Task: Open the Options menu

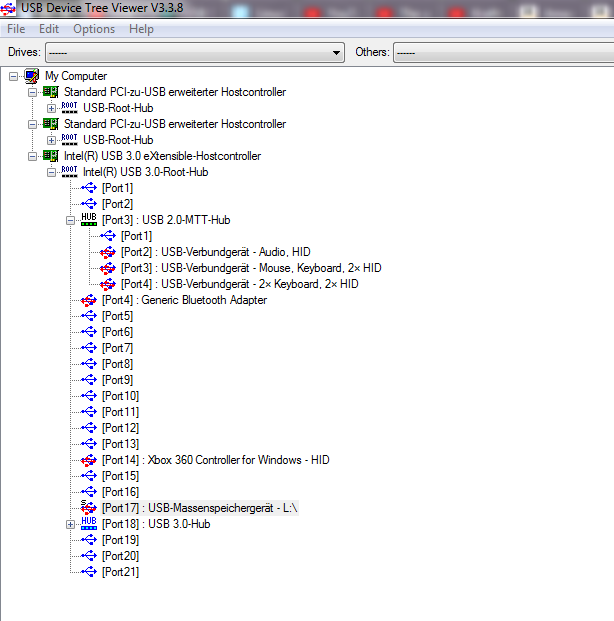Action: tap(94, 29)
